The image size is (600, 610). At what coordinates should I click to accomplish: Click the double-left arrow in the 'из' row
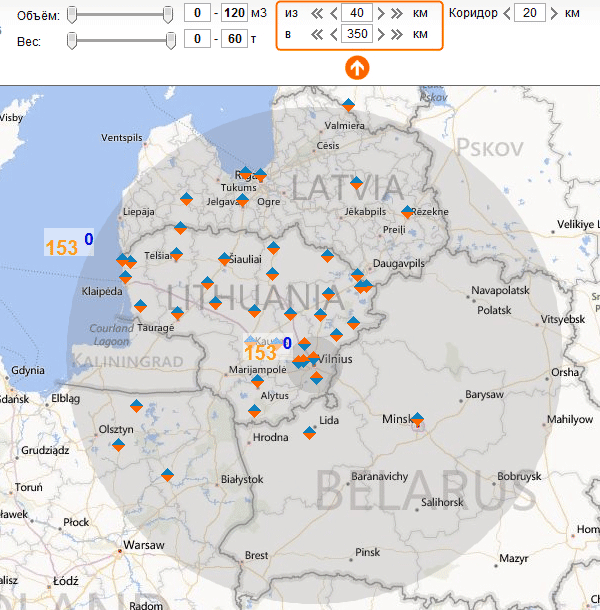pos(316,13)
